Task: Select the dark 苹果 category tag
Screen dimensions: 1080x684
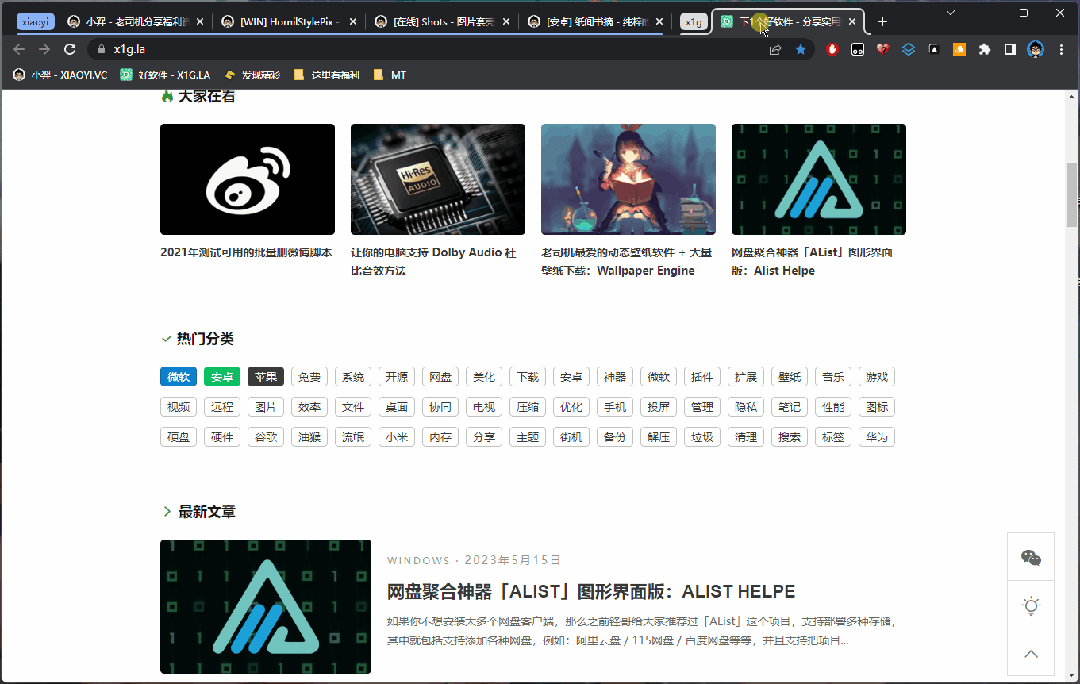Action: pos(266,377)
